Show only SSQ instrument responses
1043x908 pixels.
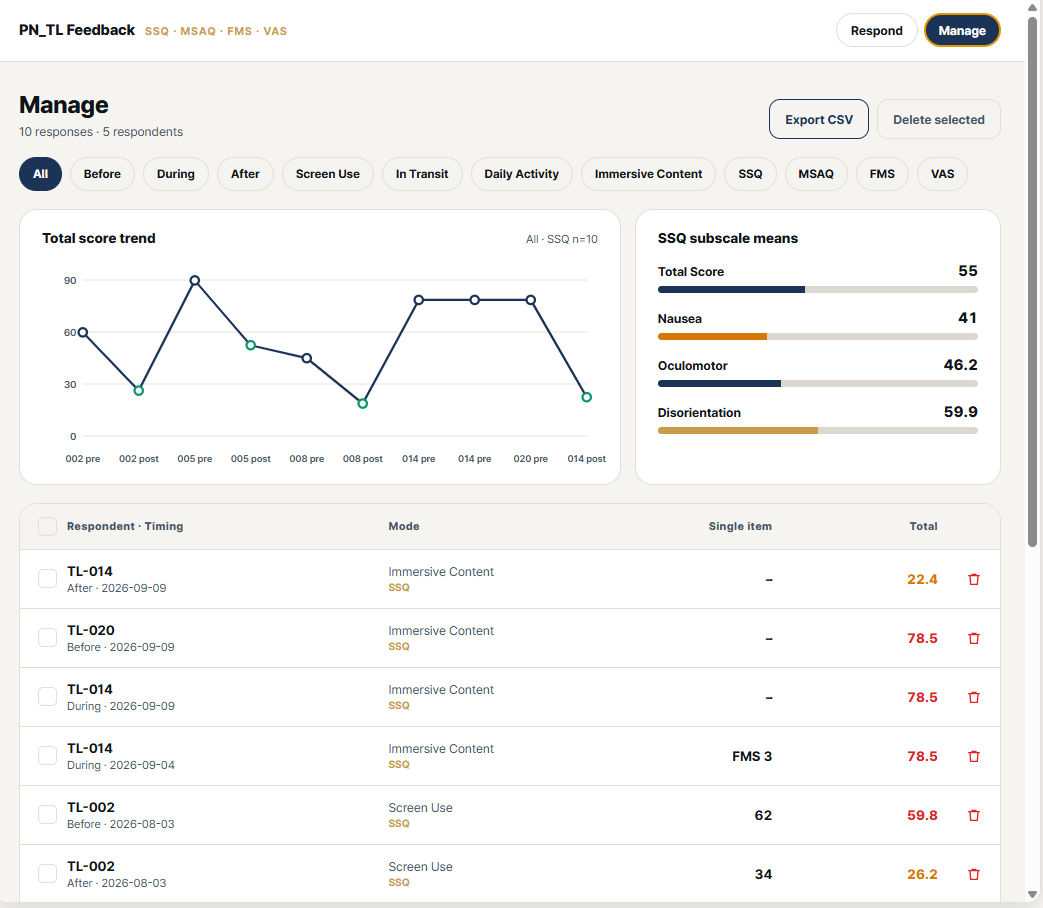pos(750,174)
